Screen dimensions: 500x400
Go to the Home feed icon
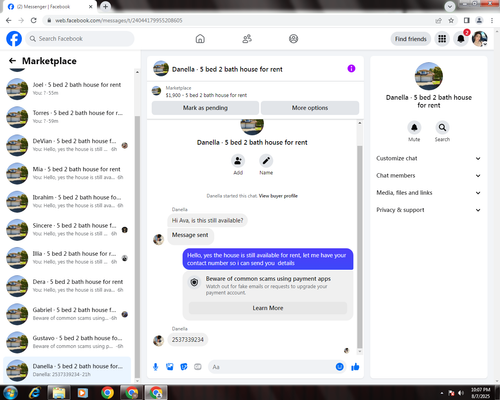click(200, 39)
